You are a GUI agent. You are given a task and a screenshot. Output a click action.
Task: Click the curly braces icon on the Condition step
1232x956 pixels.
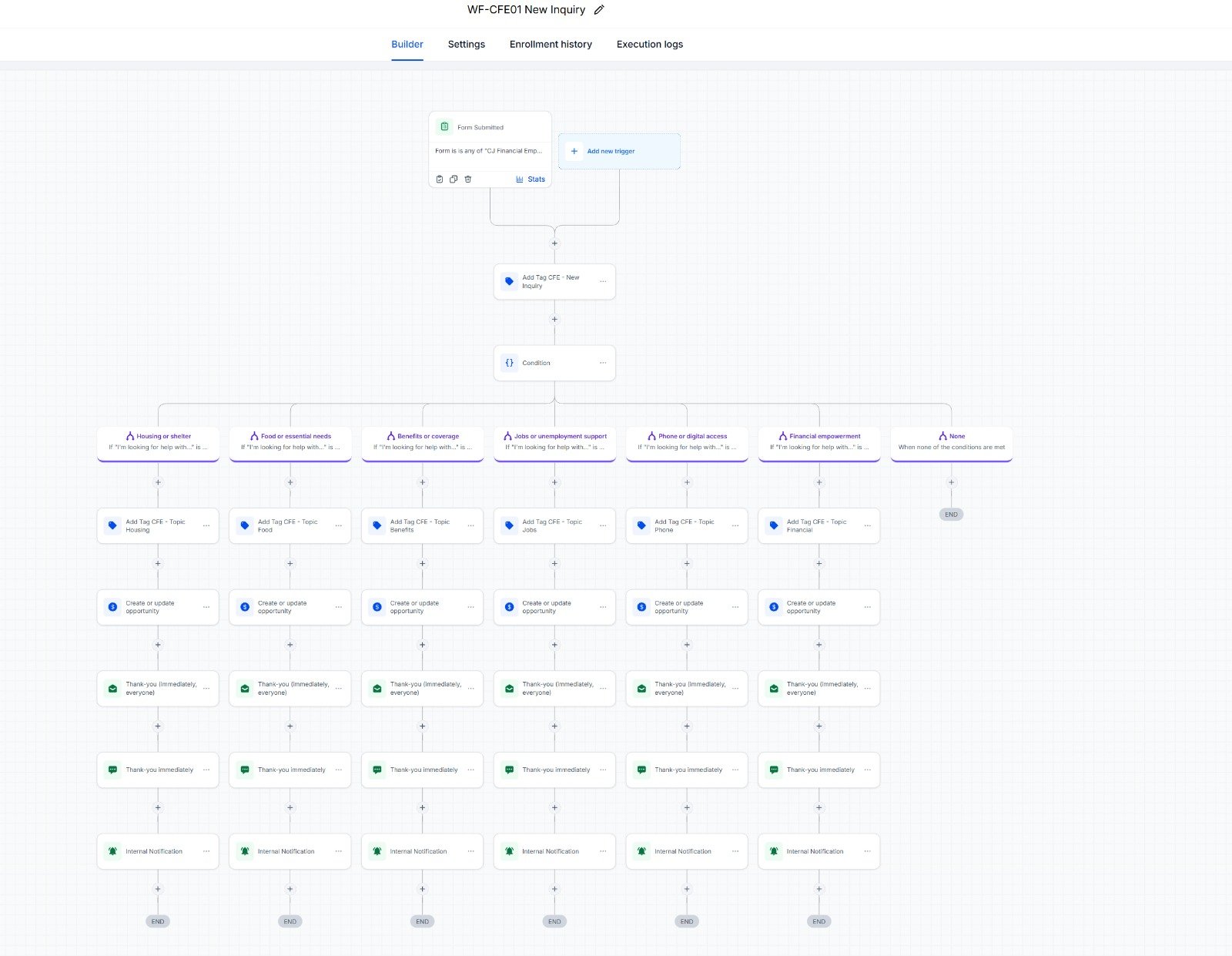tap(509, 363)
